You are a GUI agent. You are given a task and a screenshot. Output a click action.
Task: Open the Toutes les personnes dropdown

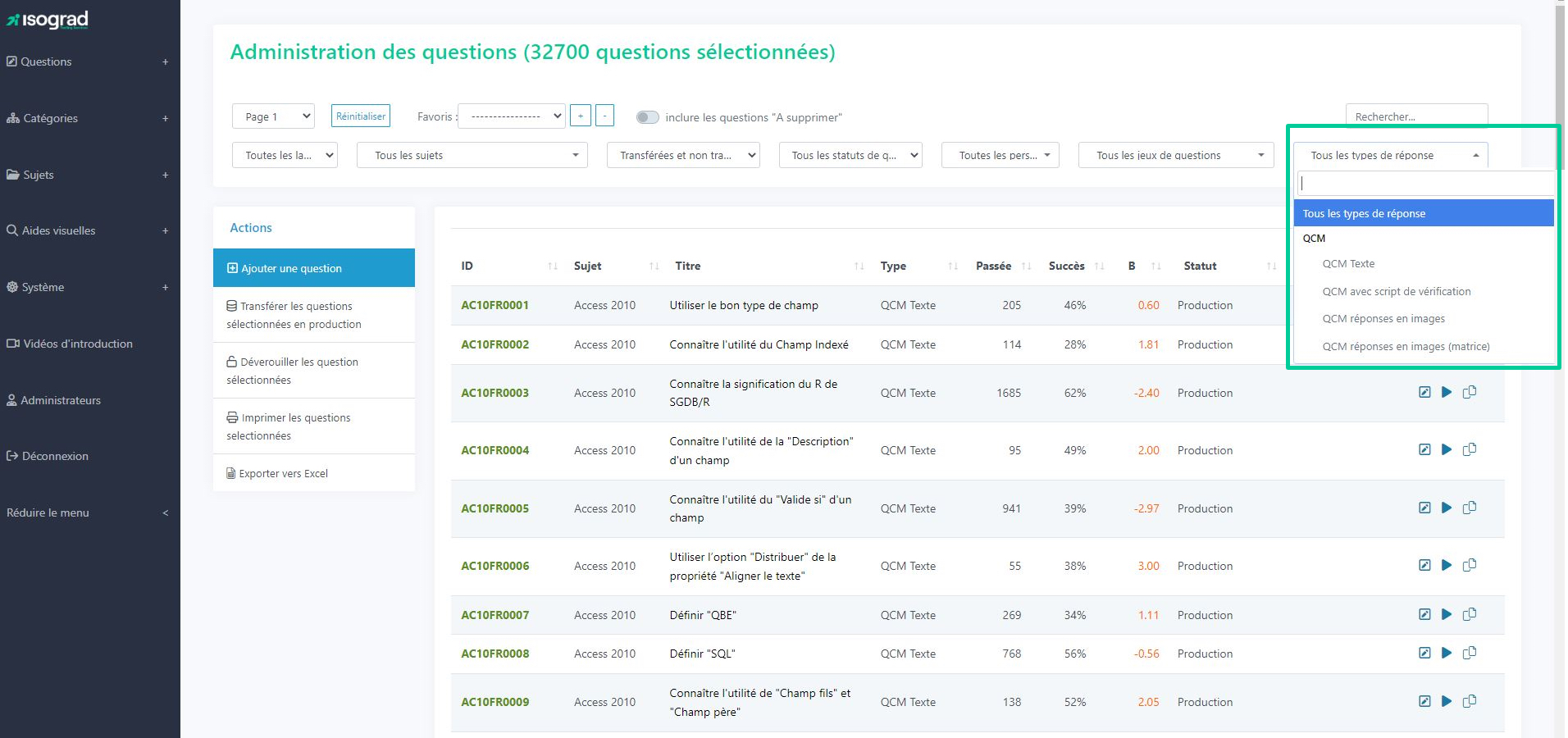point(1001,155)
